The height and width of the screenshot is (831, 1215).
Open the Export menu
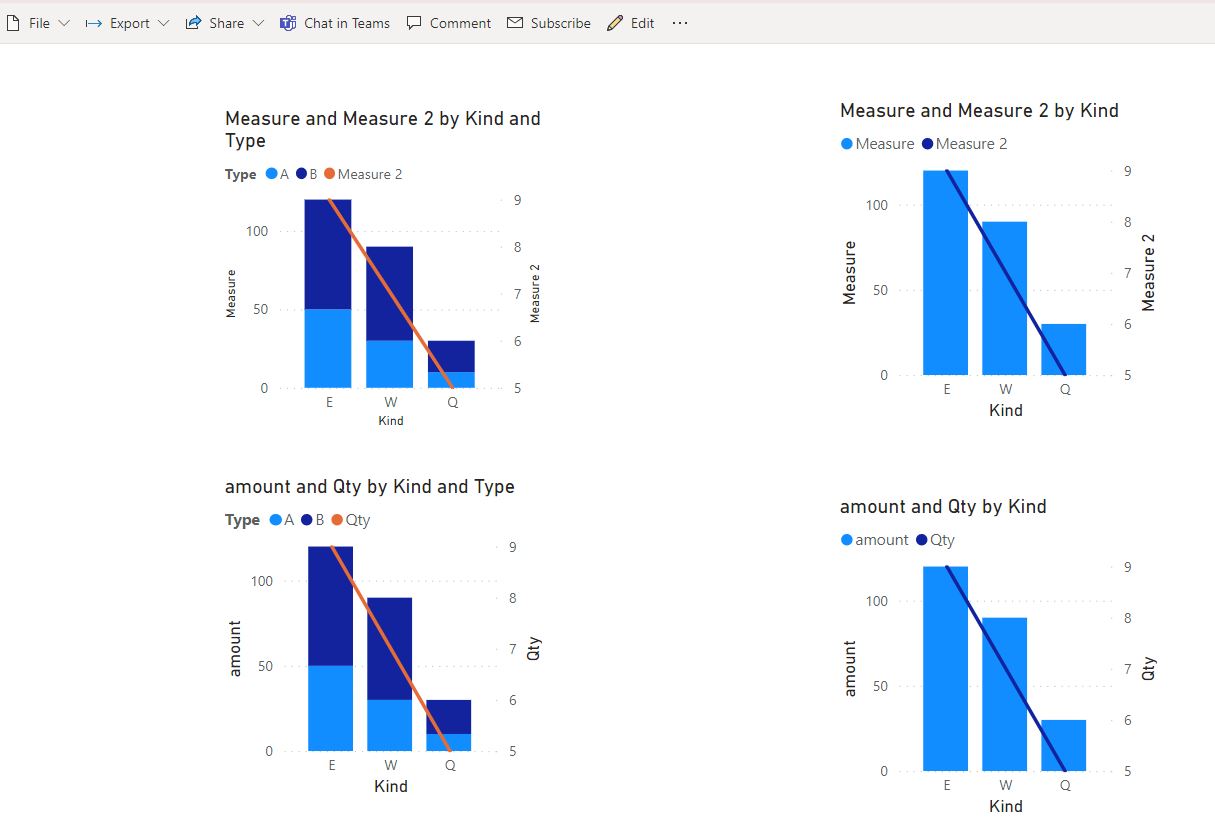128,23
